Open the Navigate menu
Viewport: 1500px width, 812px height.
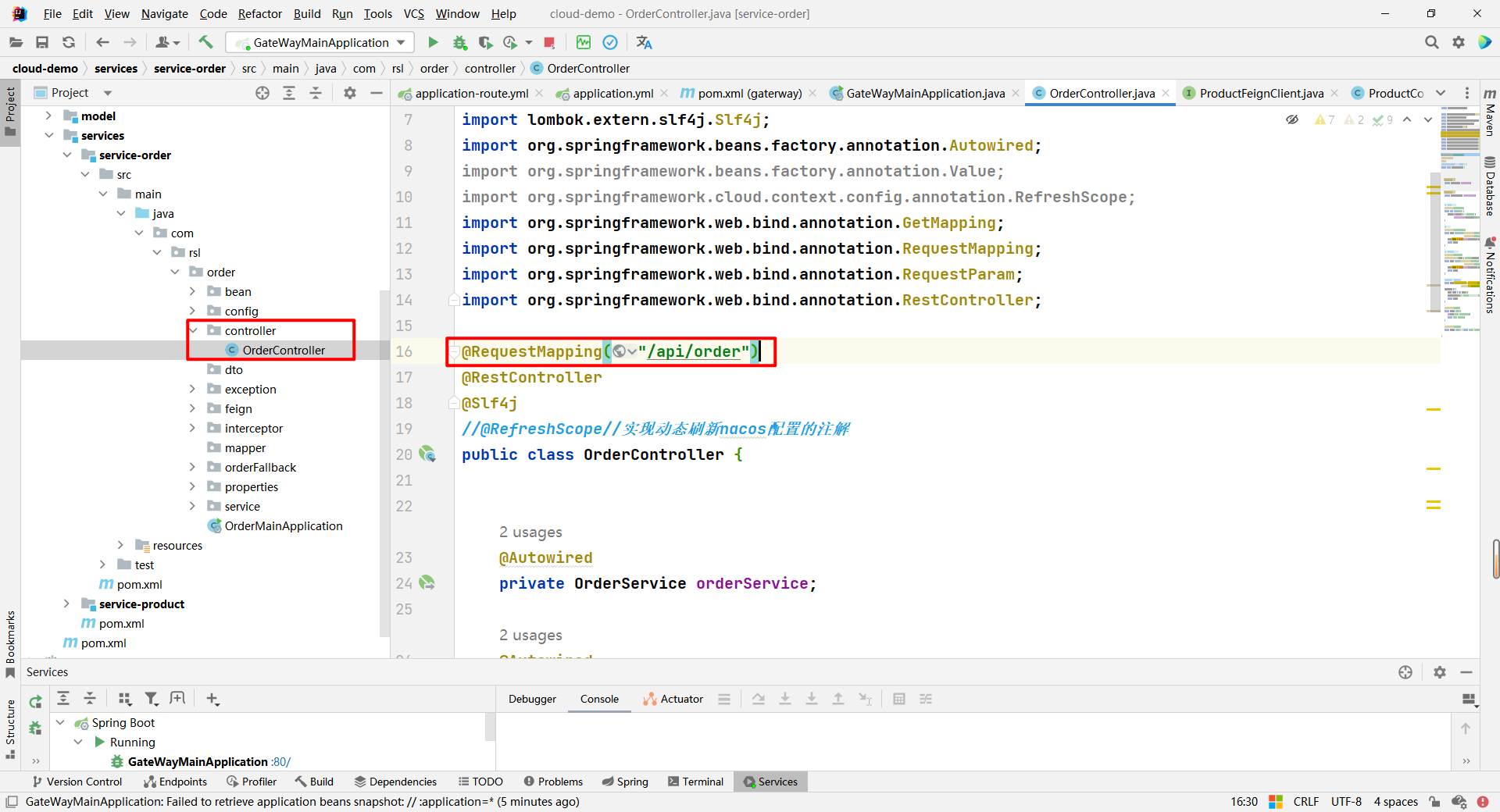click(164, 13)
